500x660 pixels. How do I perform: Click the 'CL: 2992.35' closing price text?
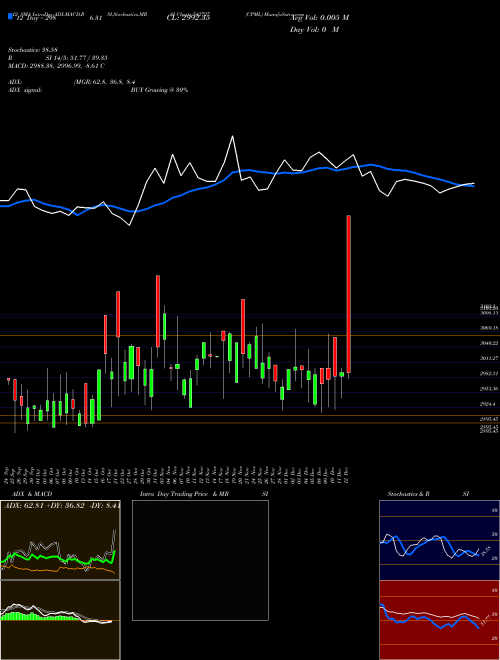point(188,18)
